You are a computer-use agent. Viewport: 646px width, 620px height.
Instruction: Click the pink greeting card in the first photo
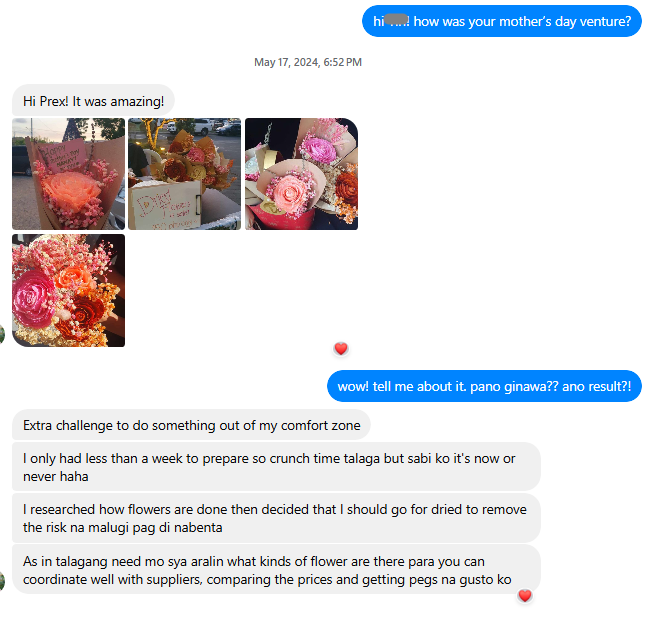click(x=62, y=156)
